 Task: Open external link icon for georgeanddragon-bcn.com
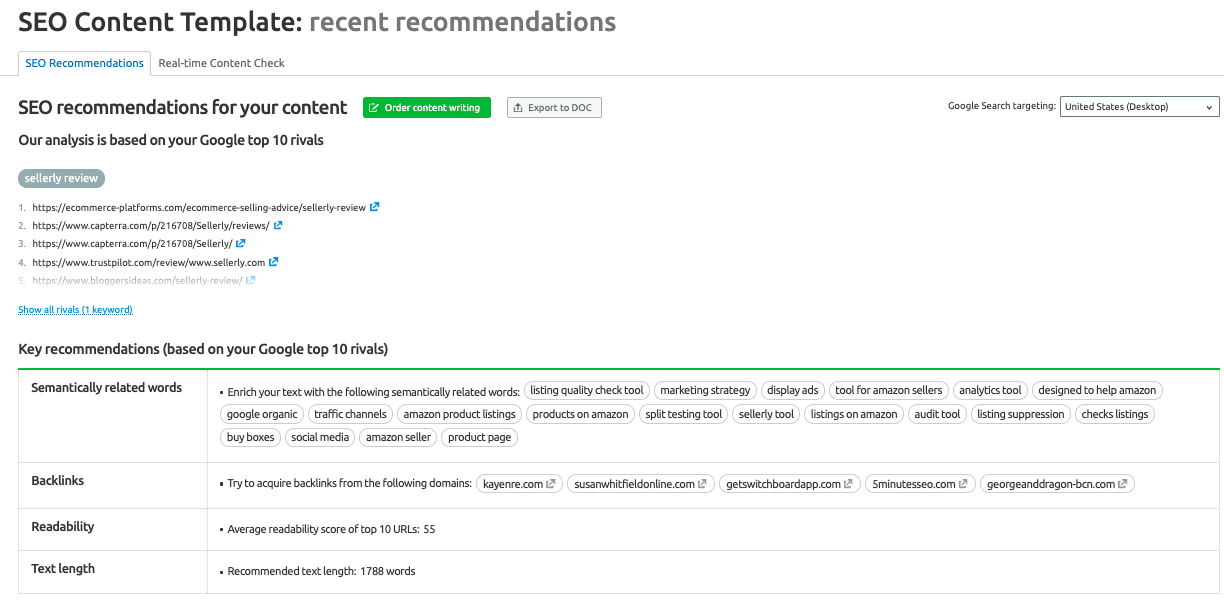[x=1123, y=484]
